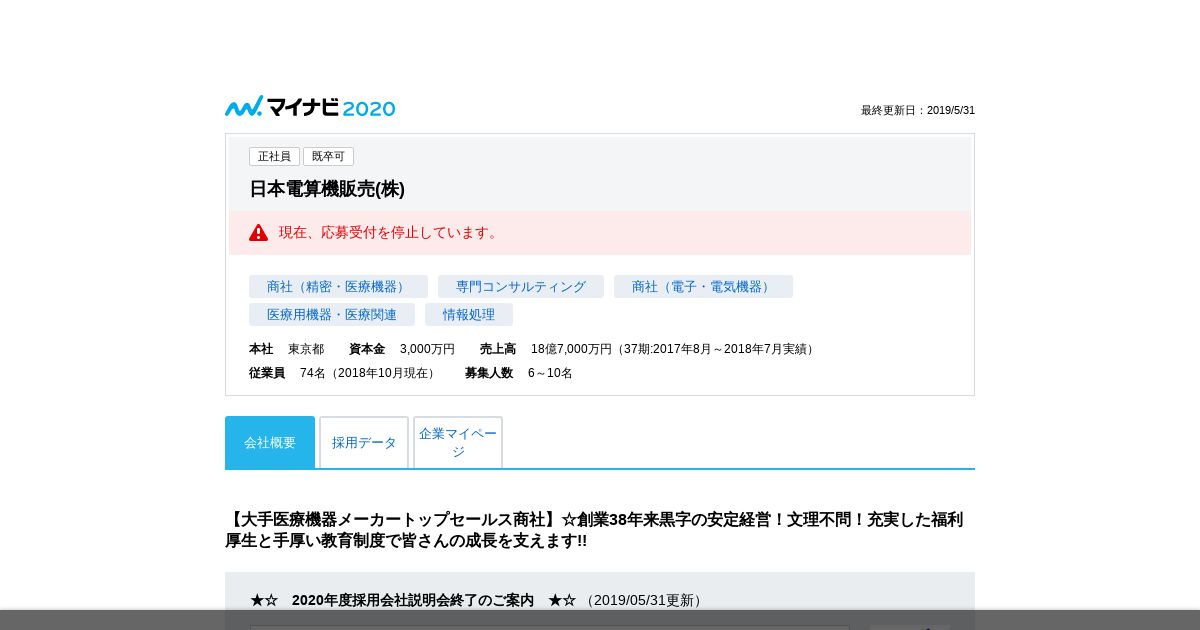Click the 募集人数 6～10名 detail

[x=519, y=373]
